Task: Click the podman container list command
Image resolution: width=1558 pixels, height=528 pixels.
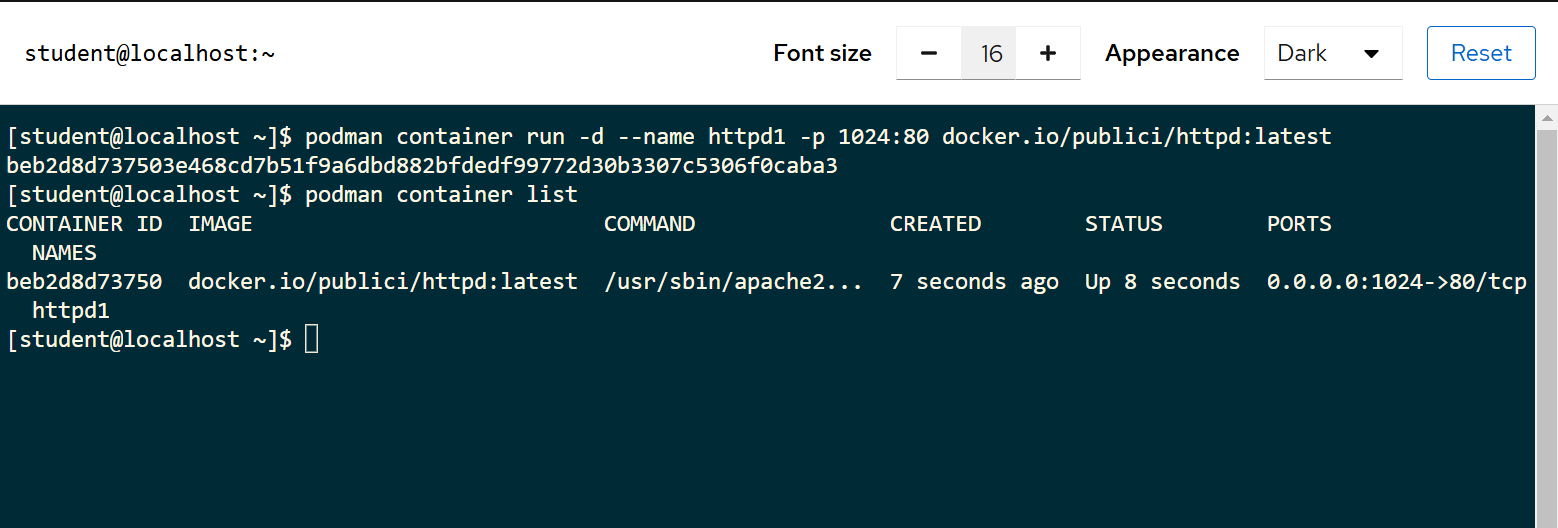Action: 441,194
